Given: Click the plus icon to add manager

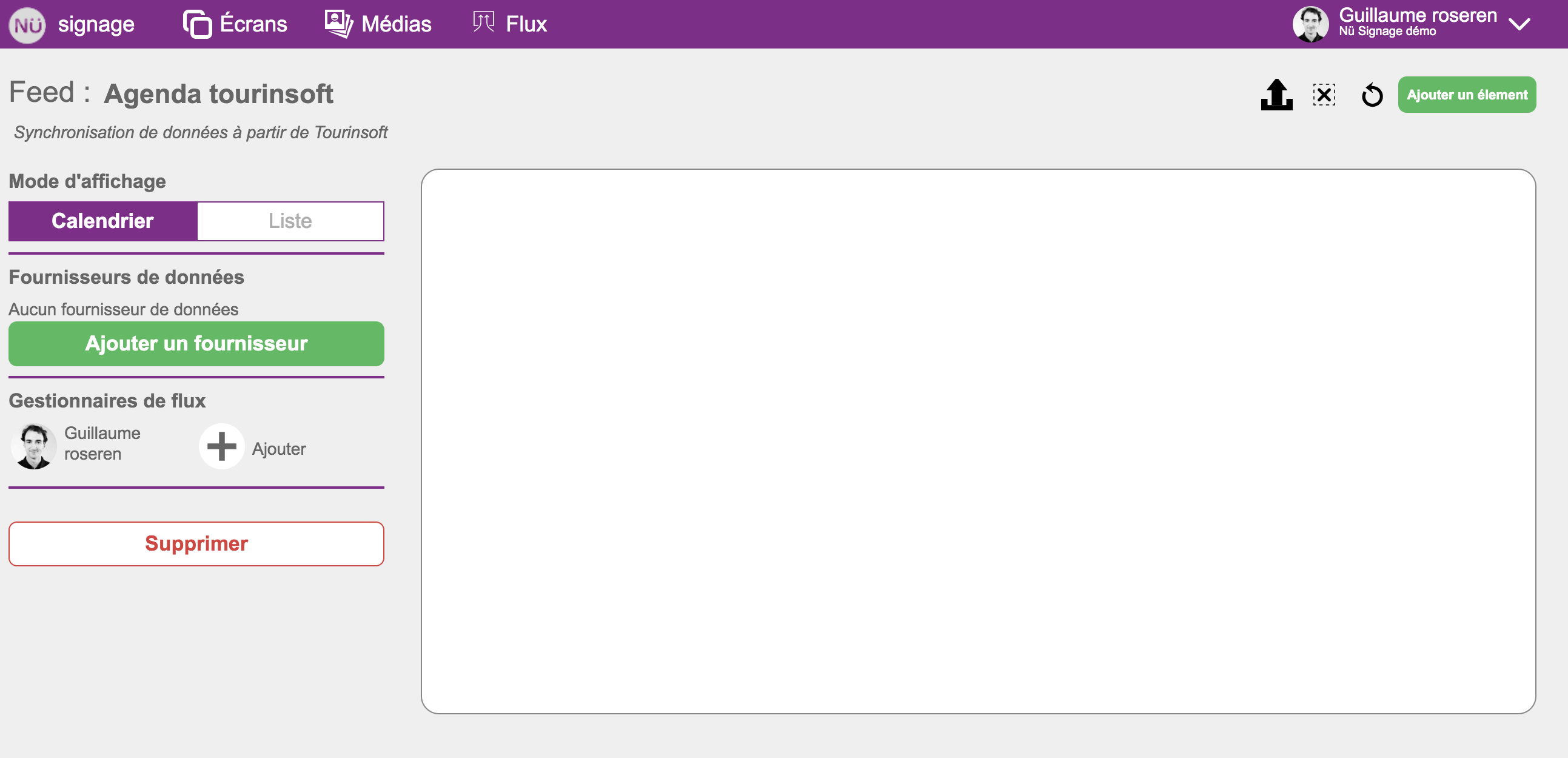Looking at the screenshot, I should point(221,447).
